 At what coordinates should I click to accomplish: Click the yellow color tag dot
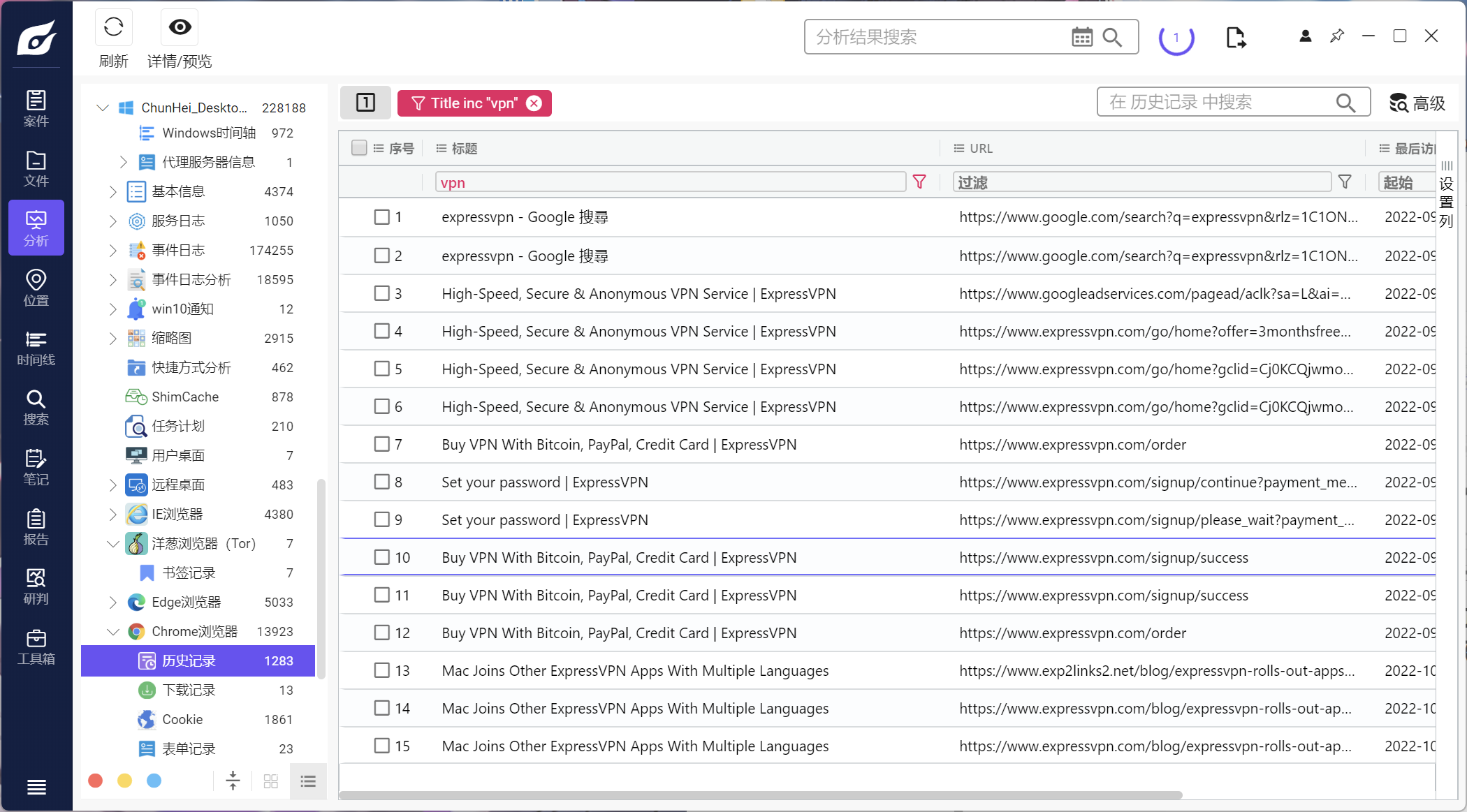click(124, 781)
